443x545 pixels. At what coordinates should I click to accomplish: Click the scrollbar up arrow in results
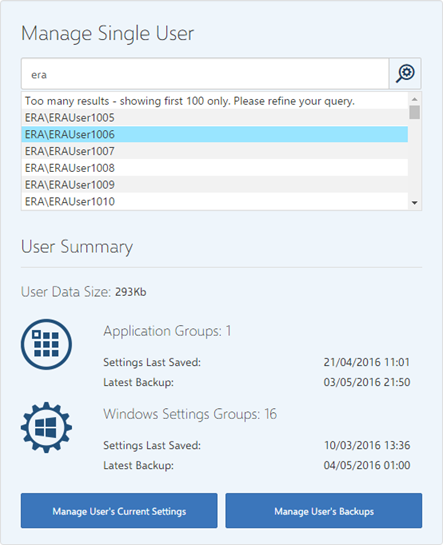[415, 99]
